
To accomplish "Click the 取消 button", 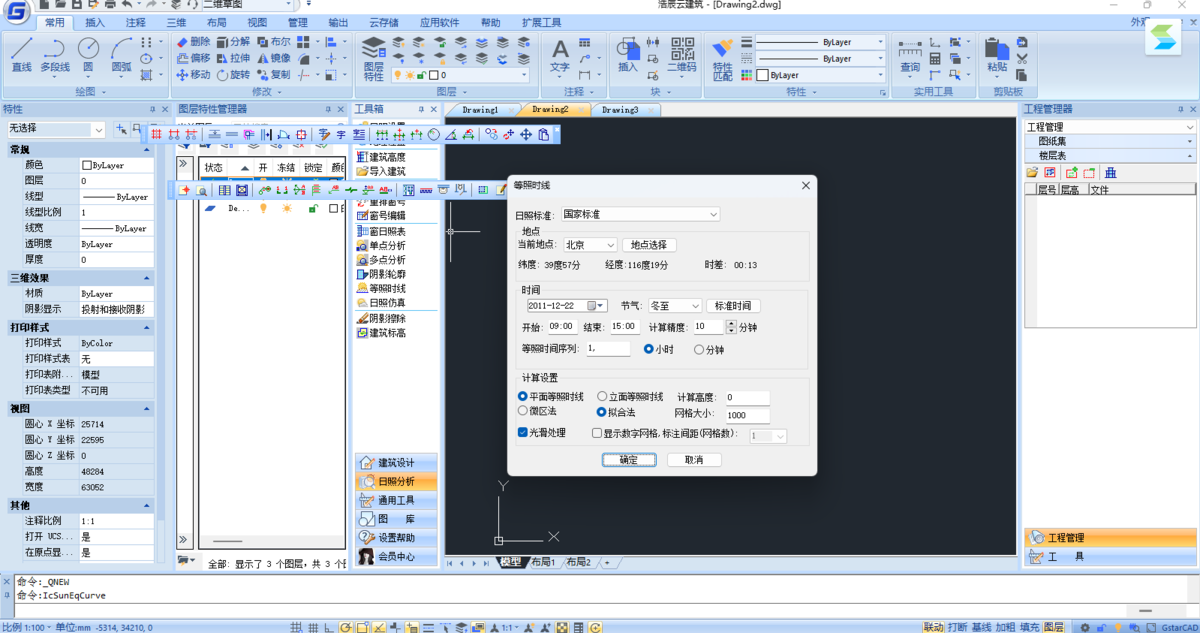I will [694, 460].
